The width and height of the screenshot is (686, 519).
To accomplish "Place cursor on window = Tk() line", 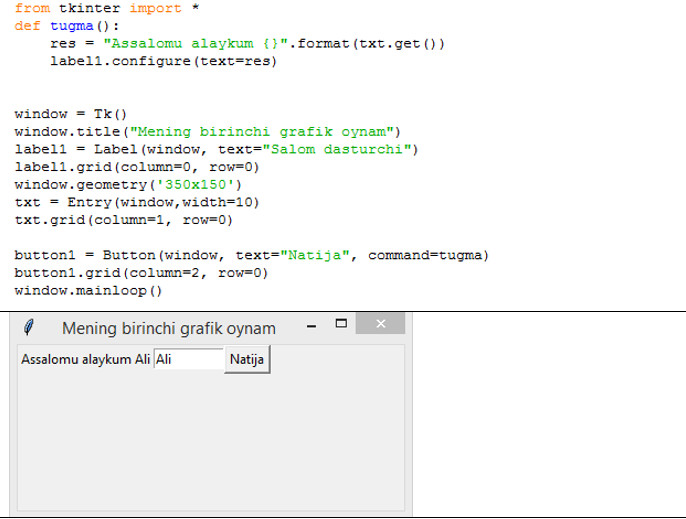I will [x=71, y=114].
